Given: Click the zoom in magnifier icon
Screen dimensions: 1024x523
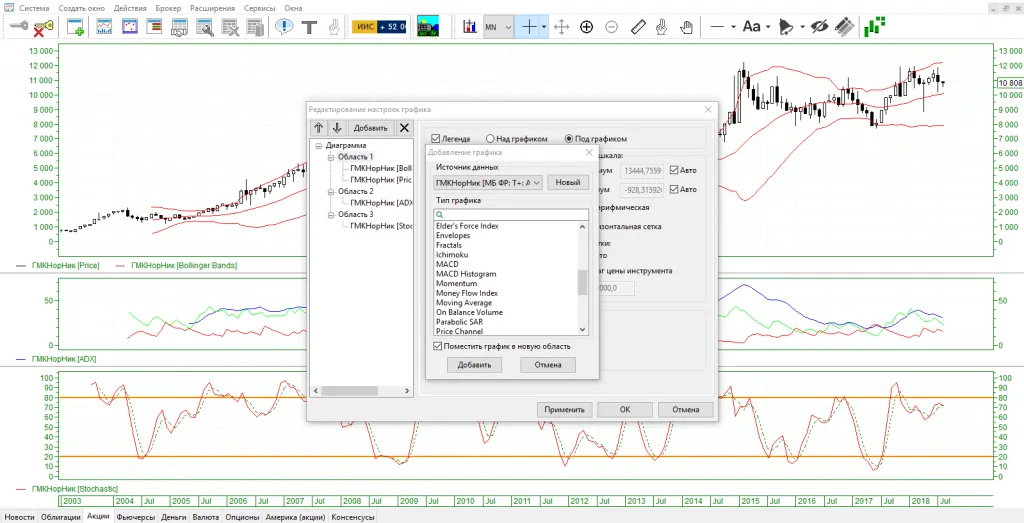Looking at the screenshot, I should pyautogui.click(x=586, y=27).
